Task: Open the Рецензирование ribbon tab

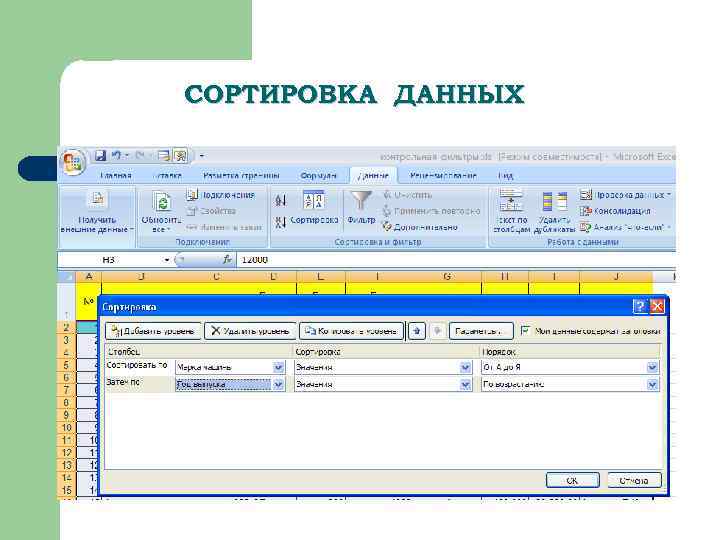Action: (443, 175)
